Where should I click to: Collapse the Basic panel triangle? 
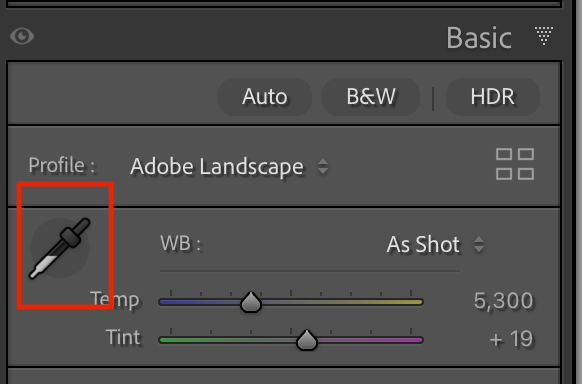click(544, 36)
